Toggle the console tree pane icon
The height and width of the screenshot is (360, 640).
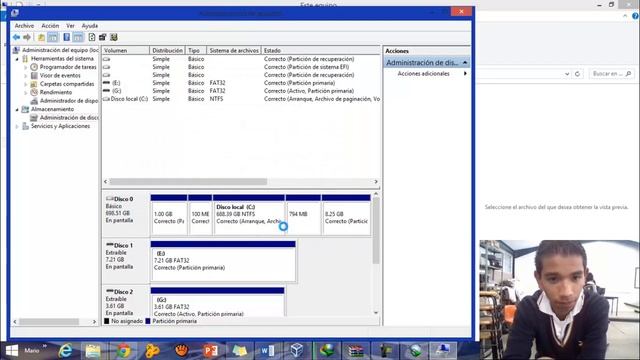coord(53,38)
